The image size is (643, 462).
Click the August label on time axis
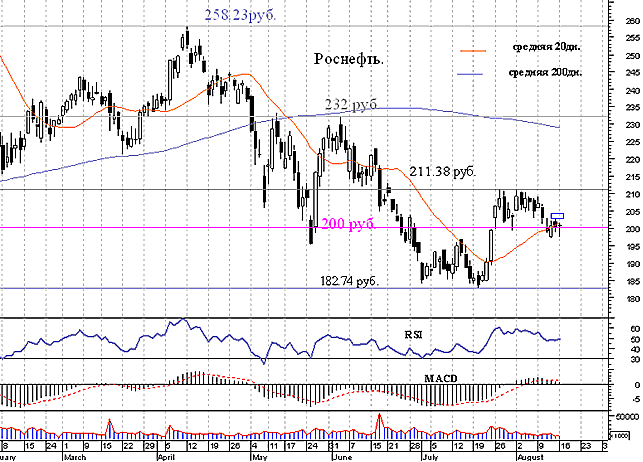(x=530, y=457)
